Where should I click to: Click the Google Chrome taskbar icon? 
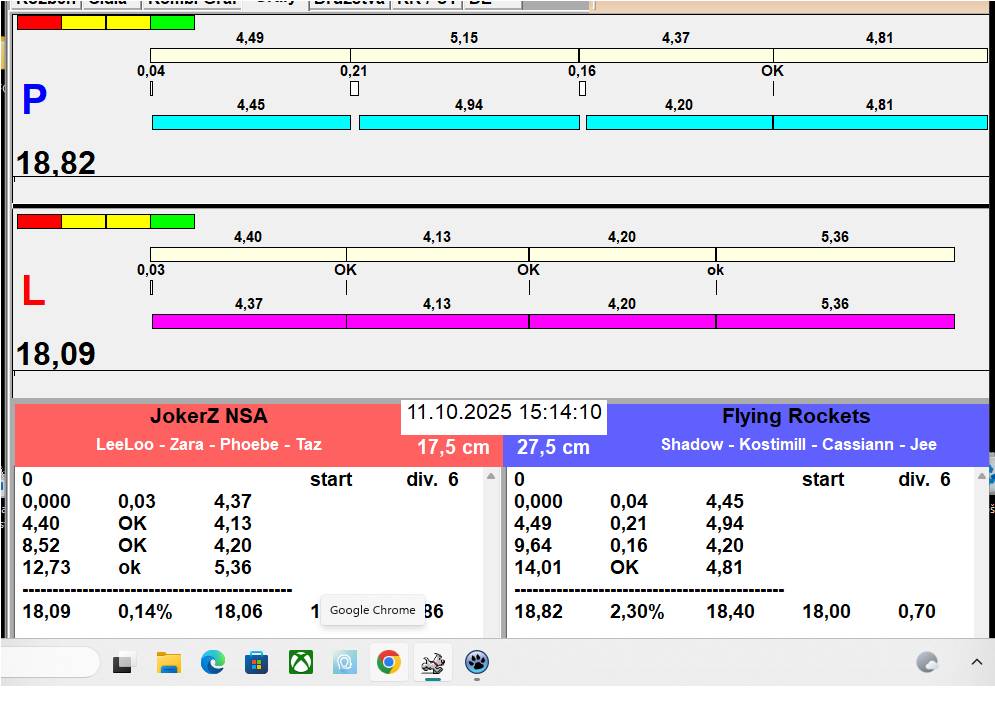click(x=389, y=662)
